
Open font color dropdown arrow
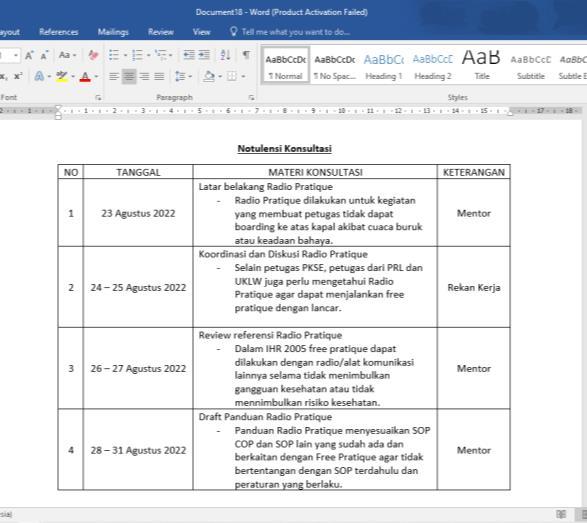pos(96,77)
